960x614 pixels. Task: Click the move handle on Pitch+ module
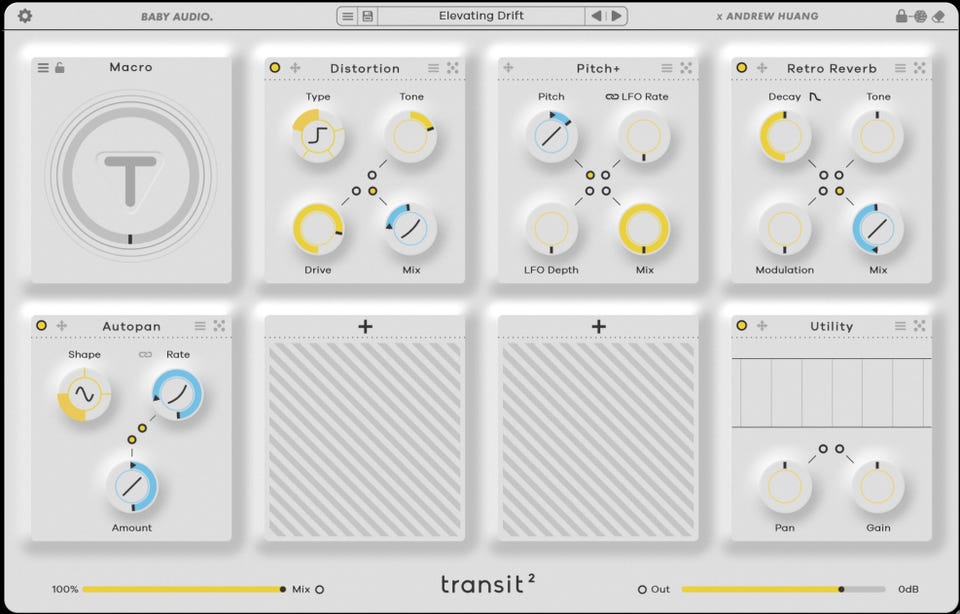508,68
